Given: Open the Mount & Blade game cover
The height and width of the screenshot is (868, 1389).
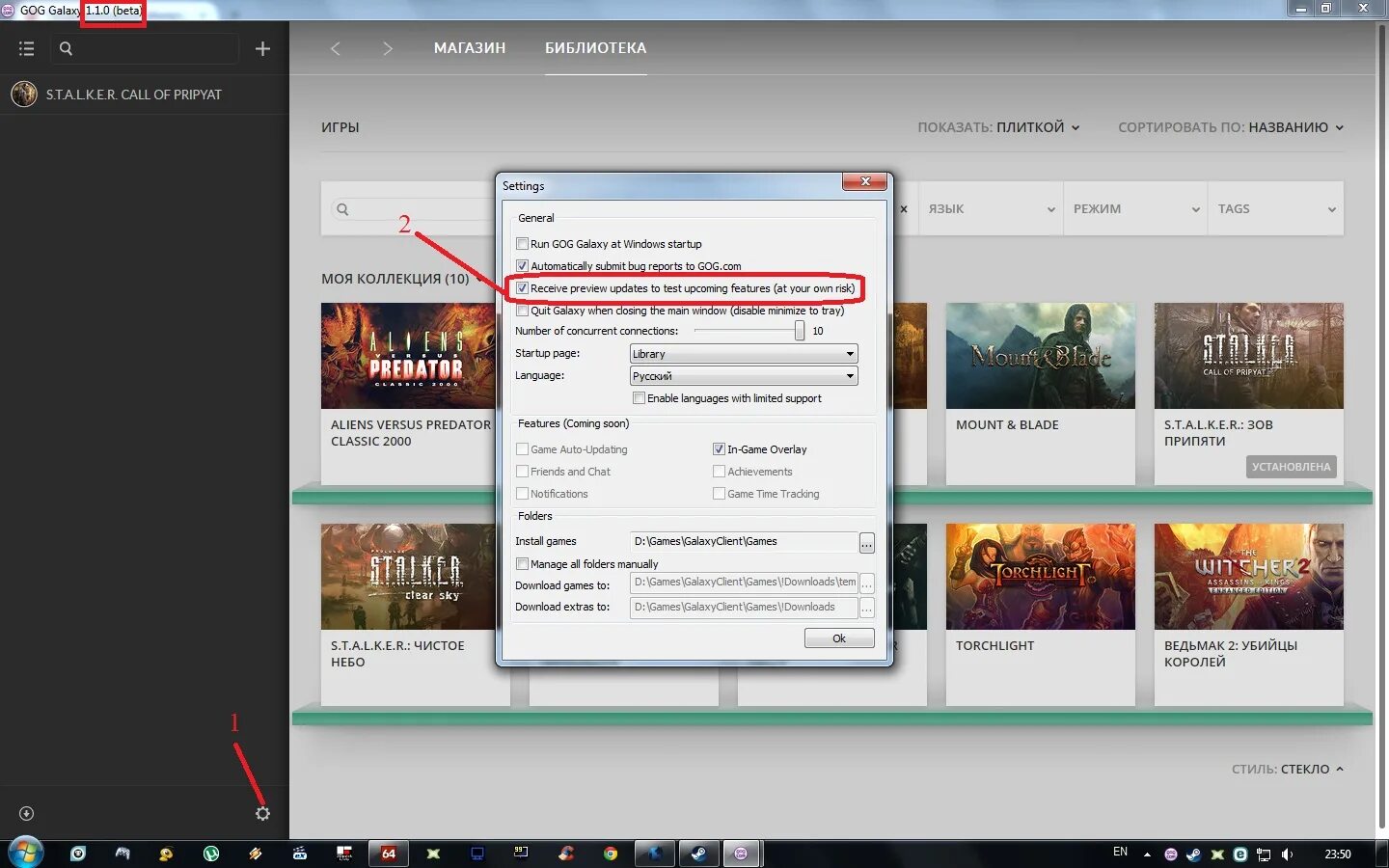Looking at the screenshot, I should click(x=1041, y=356).
